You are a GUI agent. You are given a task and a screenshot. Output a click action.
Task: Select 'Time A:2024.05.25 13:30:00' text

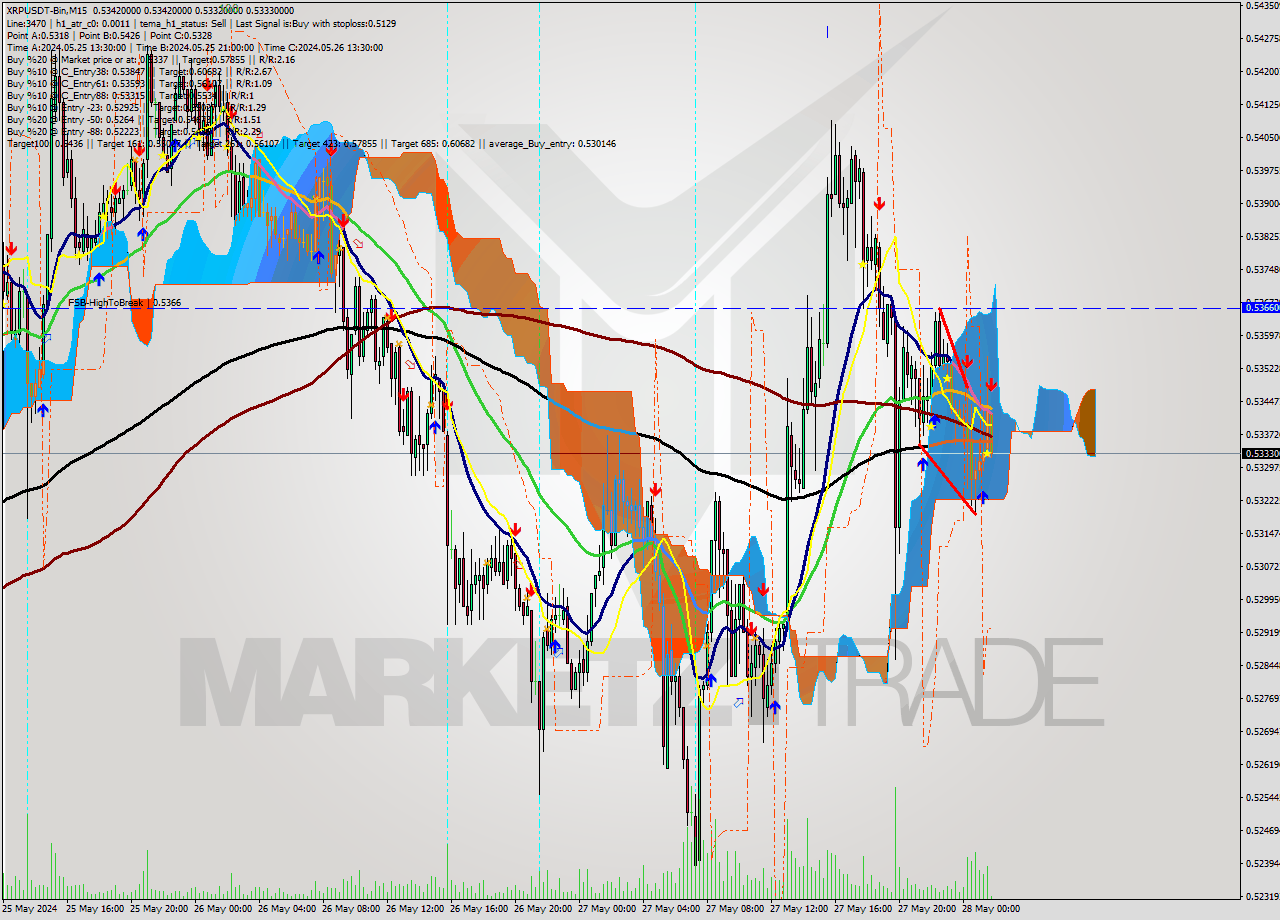coord(66,47)
